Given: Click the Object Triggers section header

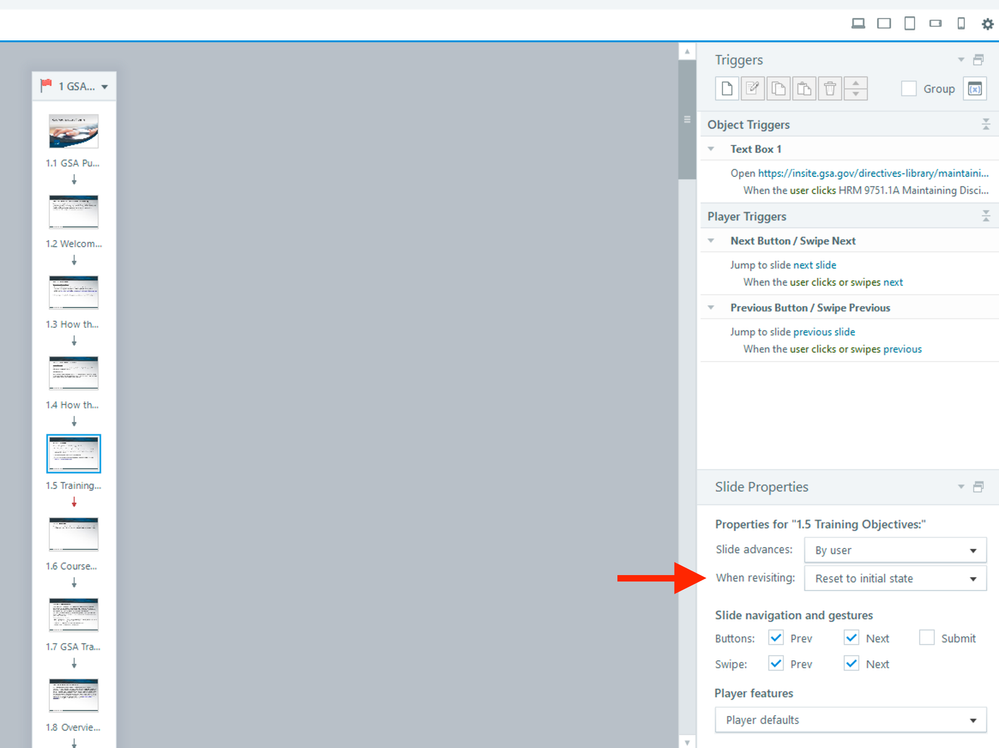Looking at the screenshot, I should pyautogui.click(x=850, y=124).
